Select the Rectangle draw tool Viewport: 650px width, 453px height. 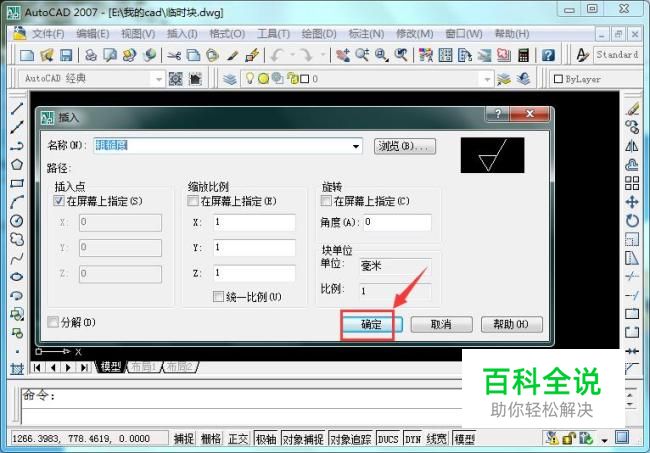(x=17, y=183)
